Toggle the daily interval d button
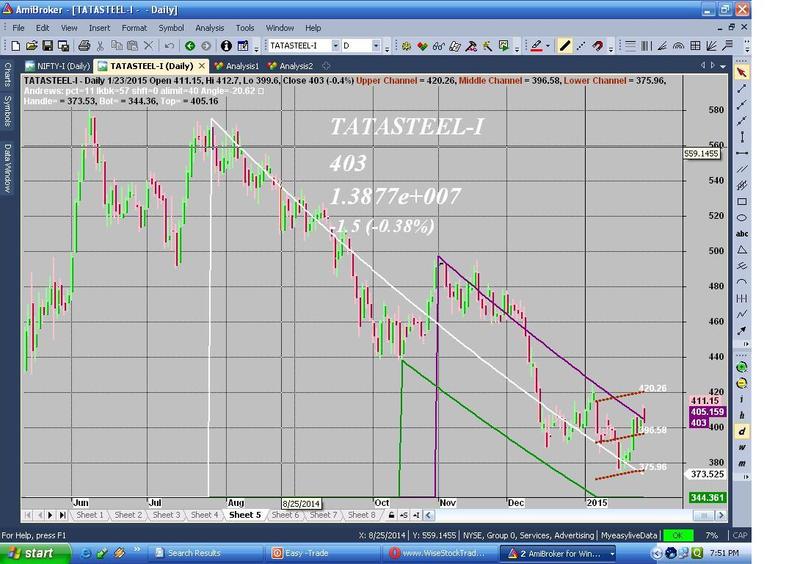 (742, 432)
